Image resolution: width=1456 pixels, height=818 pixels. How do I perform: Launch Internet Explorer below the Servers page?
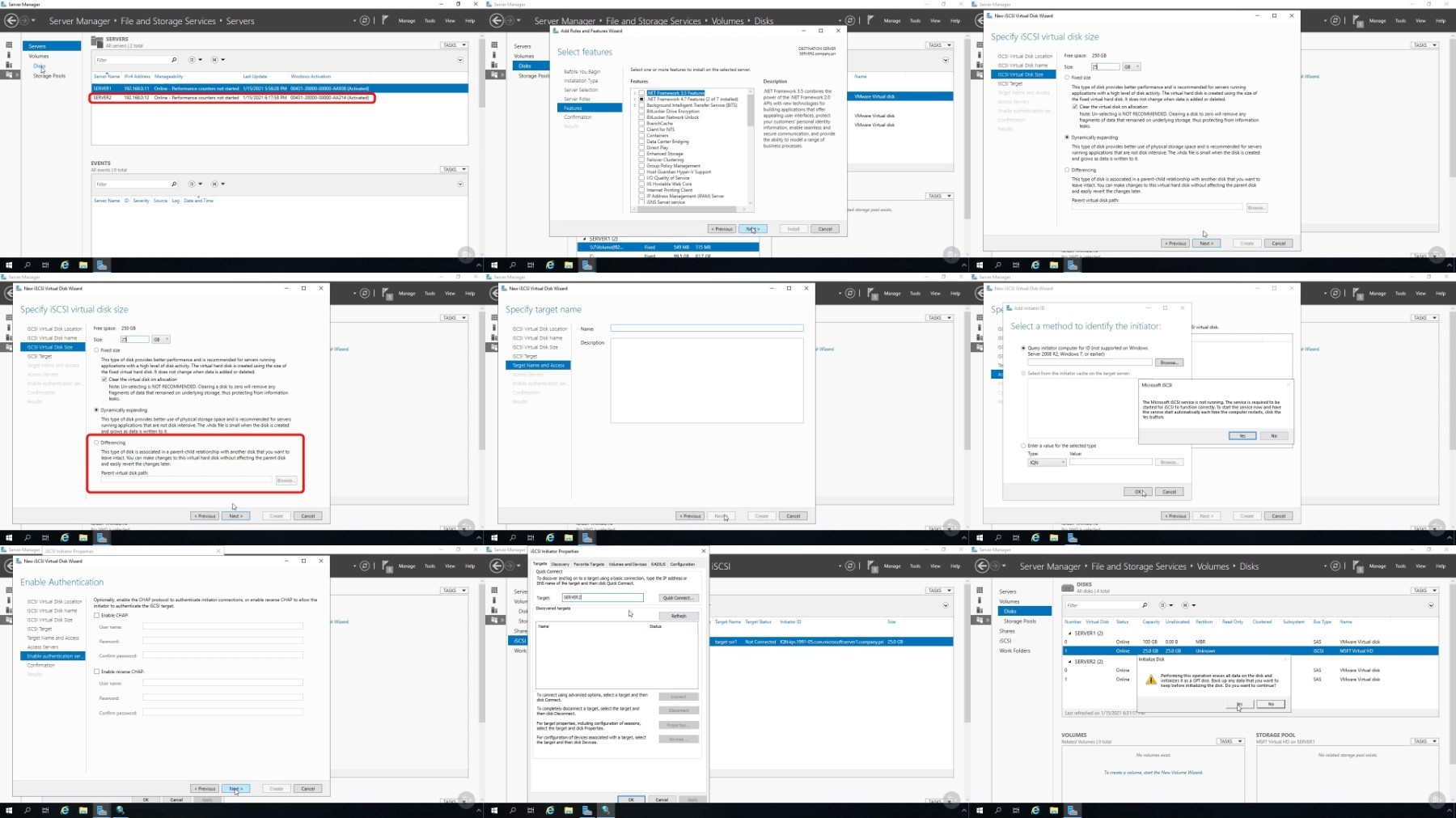click(65, 265)
